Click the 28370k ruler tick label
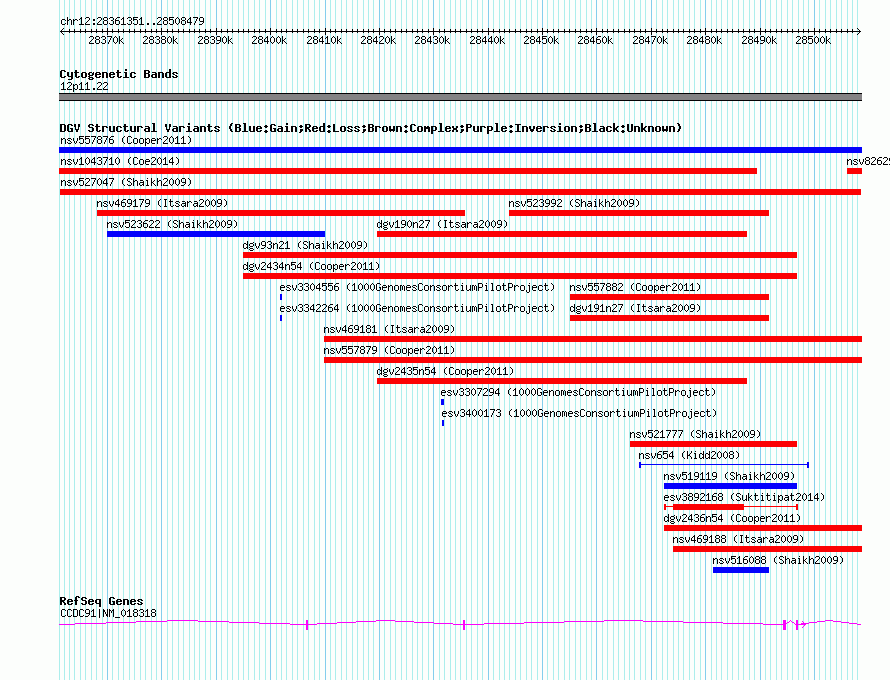This screenshot has height=680, width=890. click(106, 40)
